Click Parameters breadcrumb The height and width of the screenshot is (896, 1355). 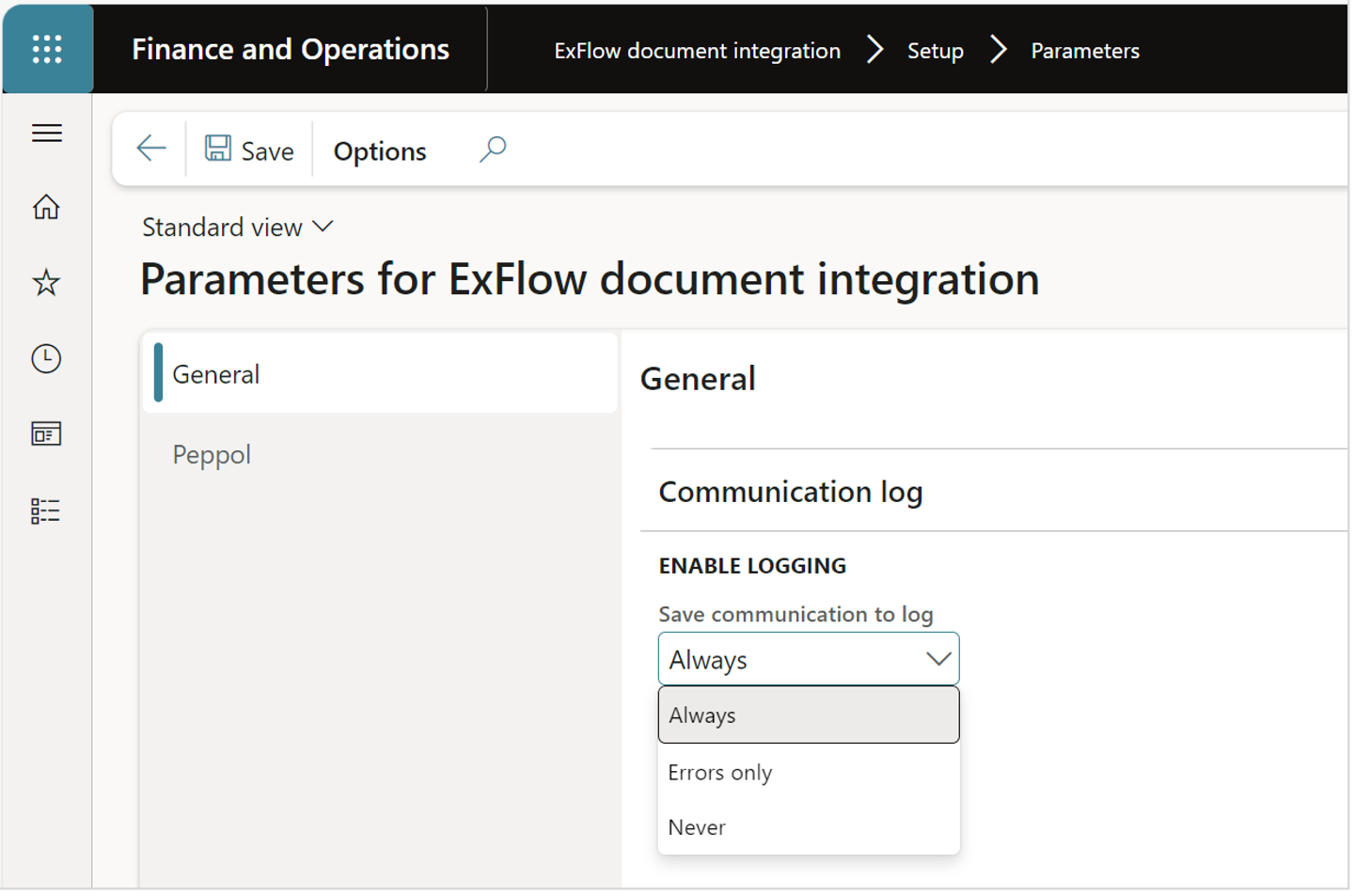click(1085, 51)
